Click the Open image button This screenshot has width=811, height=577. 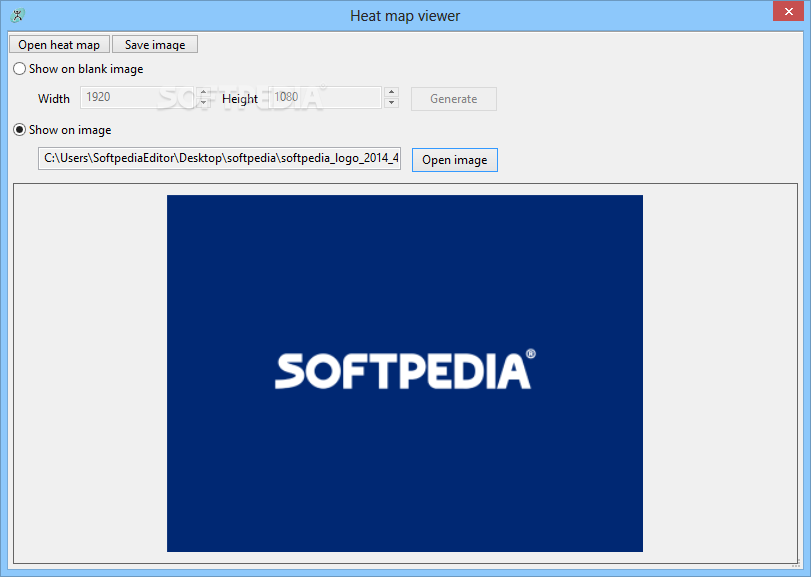pos(455,160)
